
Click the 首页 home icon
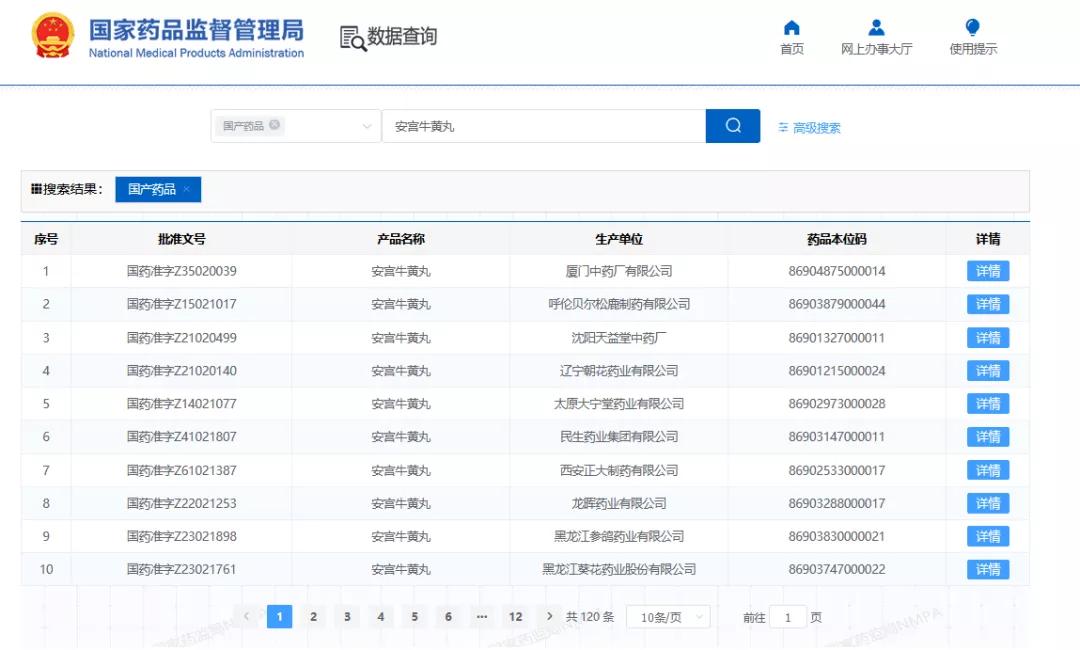pyautogui.click(x=791, y=28)
